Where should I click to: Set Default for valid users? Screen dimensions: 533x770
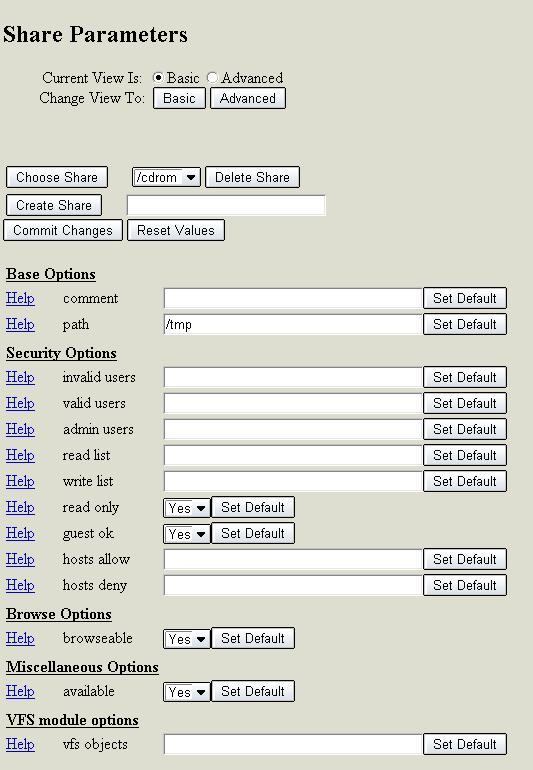tap(465, 403)
